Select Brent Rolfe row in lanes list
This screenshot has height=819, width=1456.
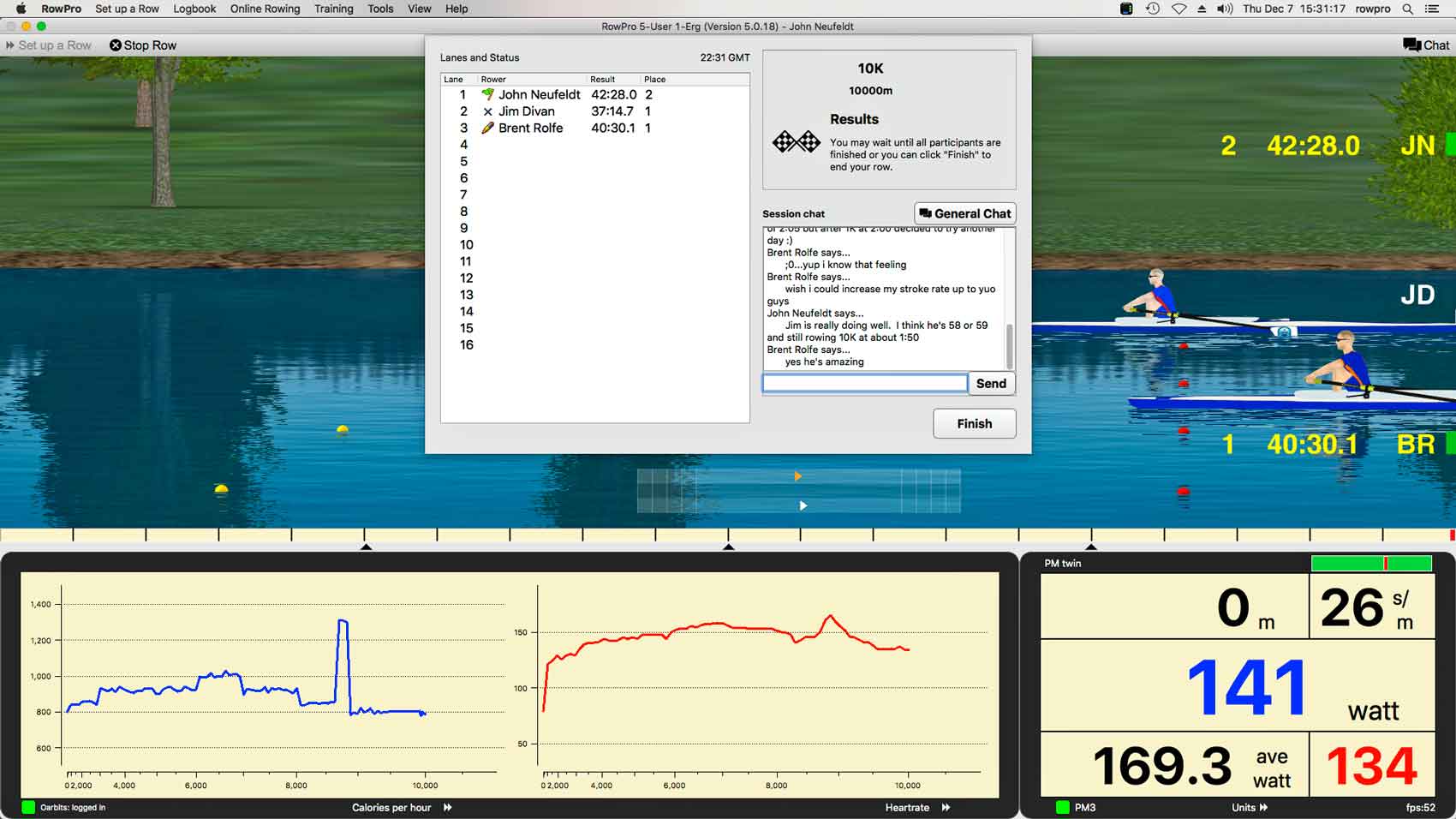(x=595, y=128)
